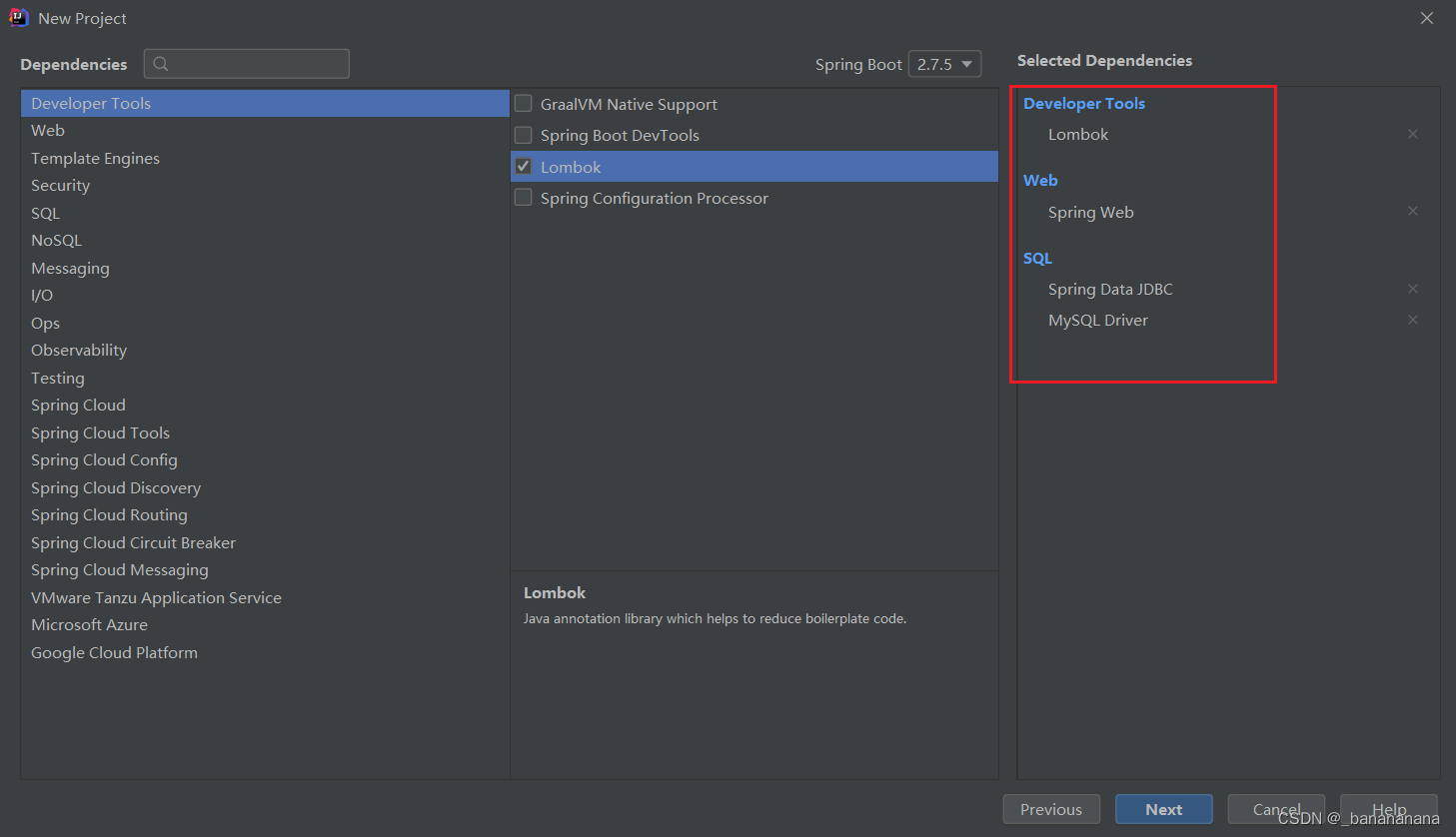Viewport: 1456px width, 837px height.
Task: Select the Messaging category
Action: click(x=265, y=268)
